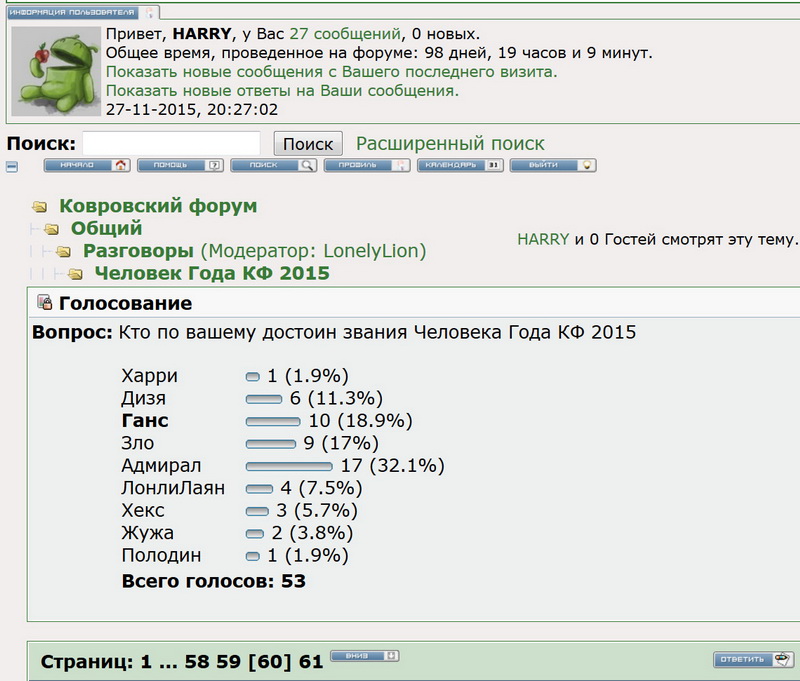Select the poll question text Кто по вашему

pos(378,332)
